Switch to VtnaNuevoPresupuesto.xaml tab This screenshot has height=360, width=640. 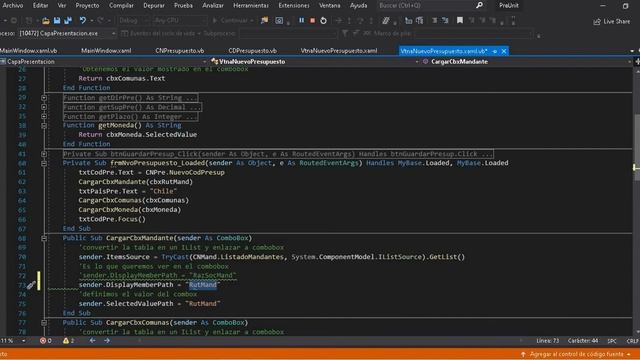coord(339,51)
